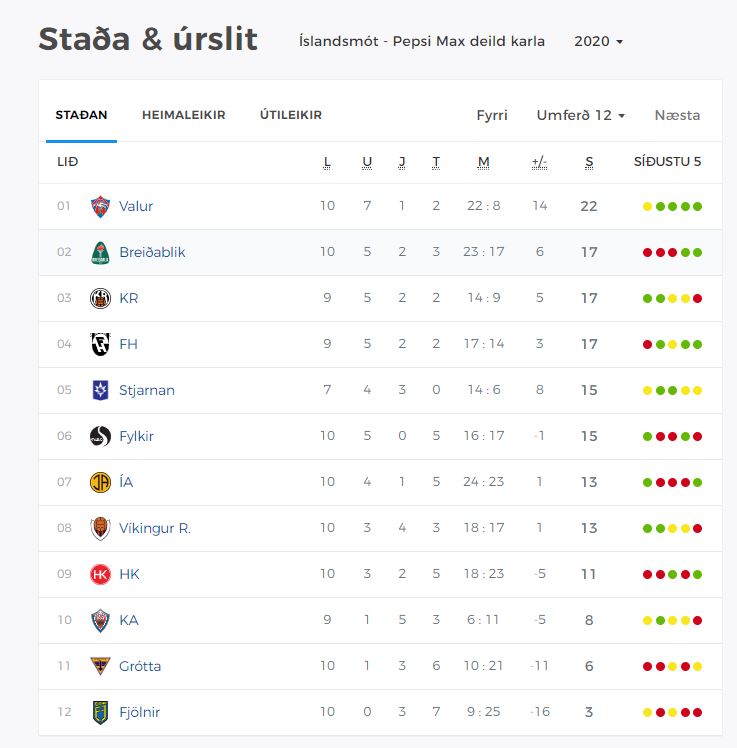Switch to the Útileikir tab

pyautogui.click(x=290, y=115)
